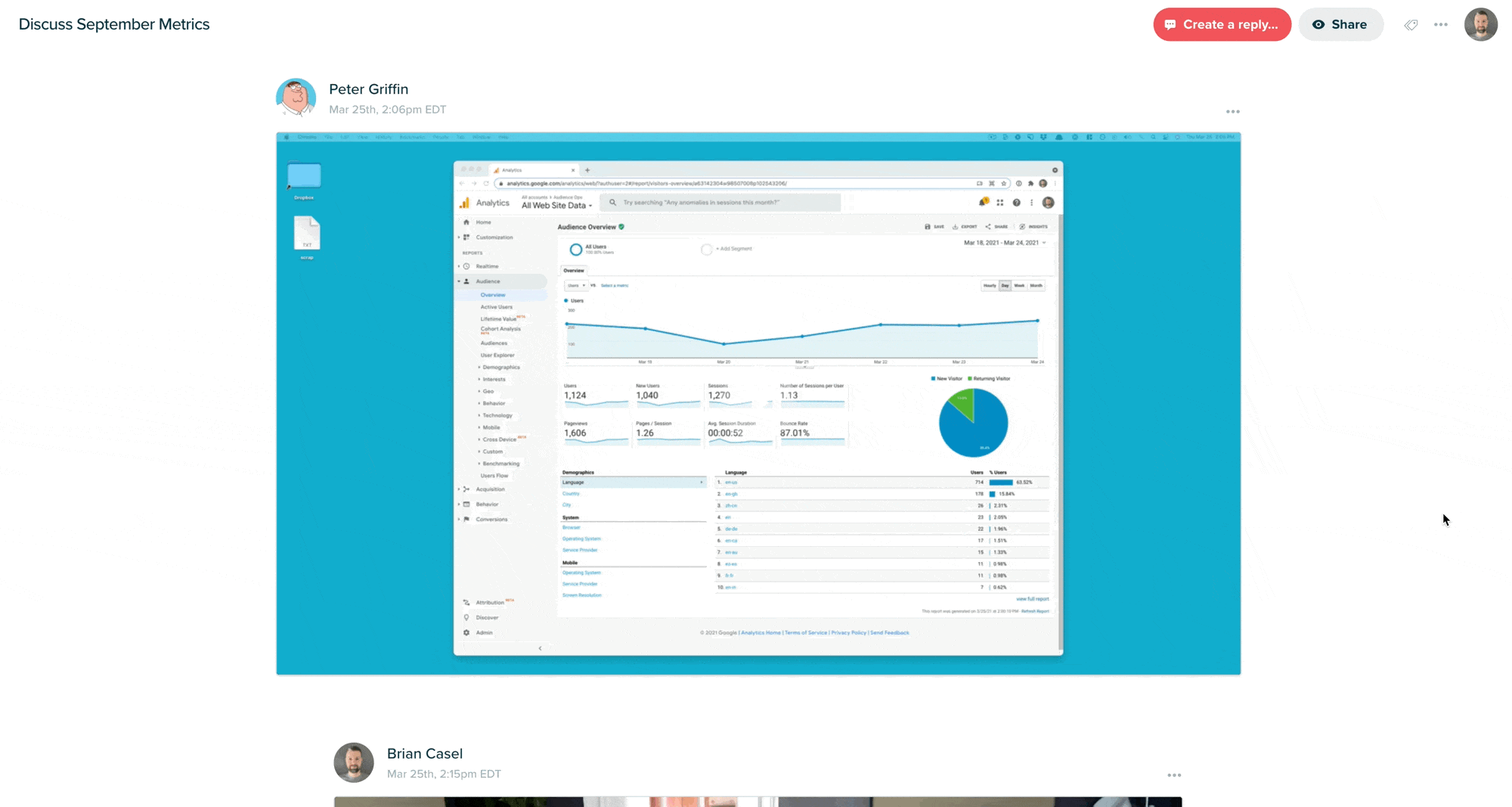
Task: Switch the chart granularity to Week
Action: point(1019,286)
